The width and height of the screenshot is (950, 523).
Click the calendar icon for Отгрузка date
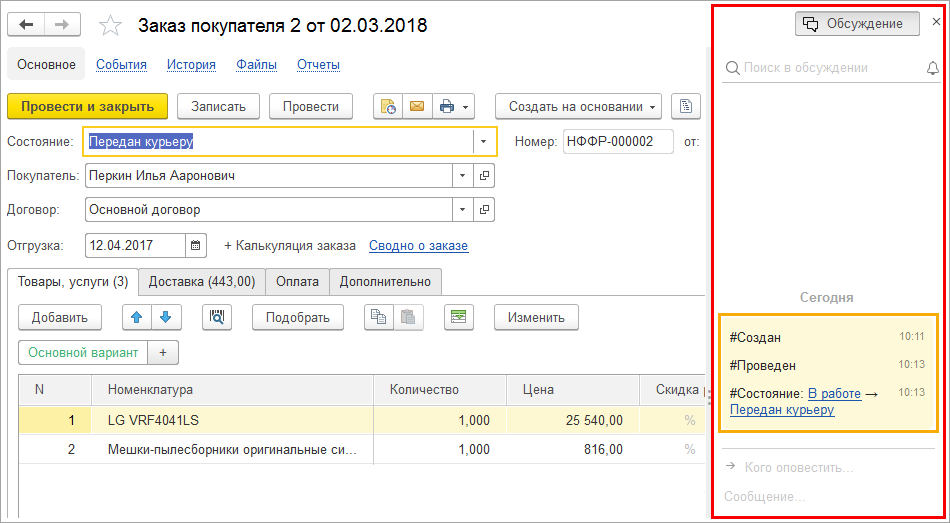pyautogui.click(x=197, y=245)
